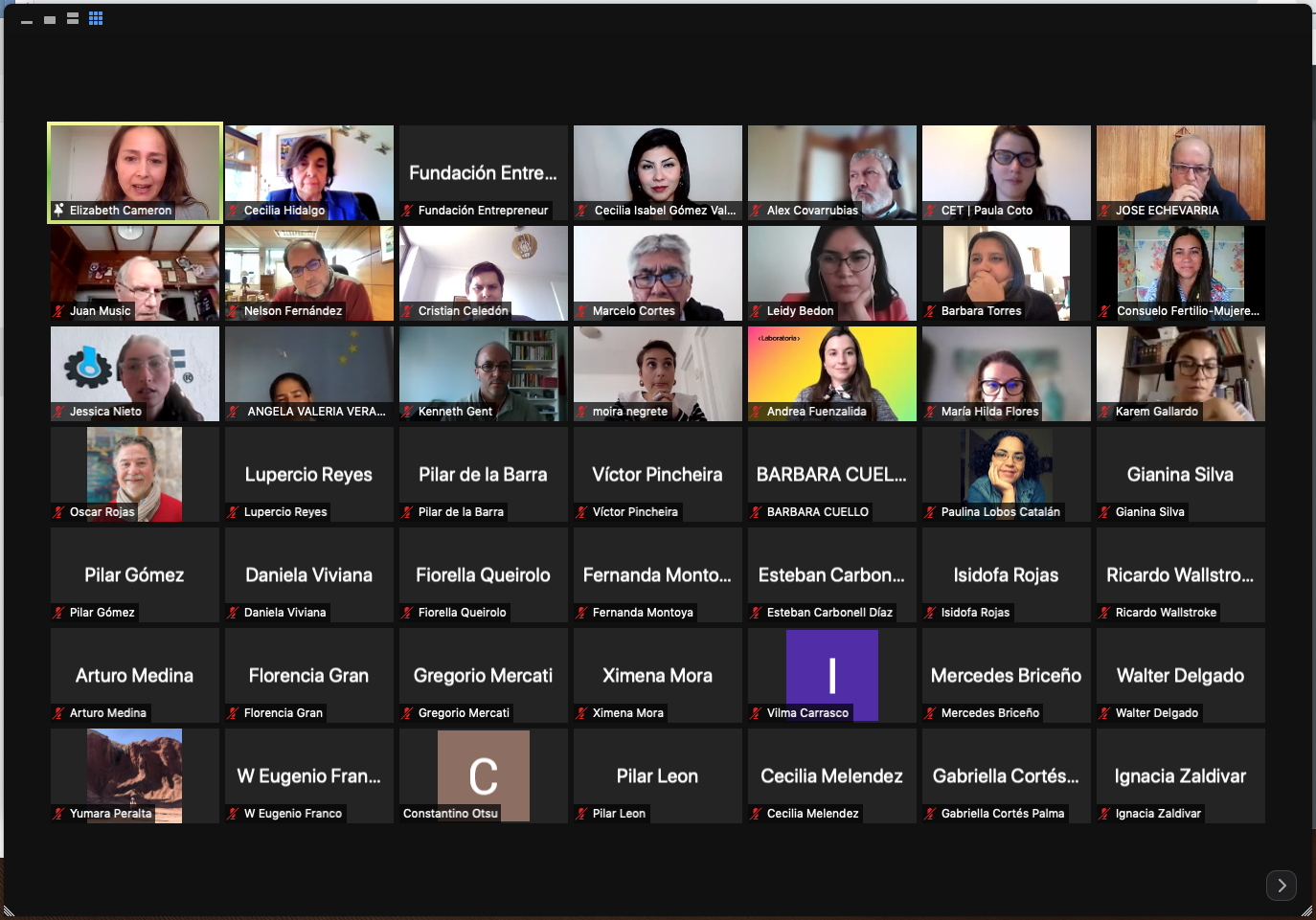Click the Ximena Mora name label
This screenshot has width=1316, height=920.
tap(627, 713)
